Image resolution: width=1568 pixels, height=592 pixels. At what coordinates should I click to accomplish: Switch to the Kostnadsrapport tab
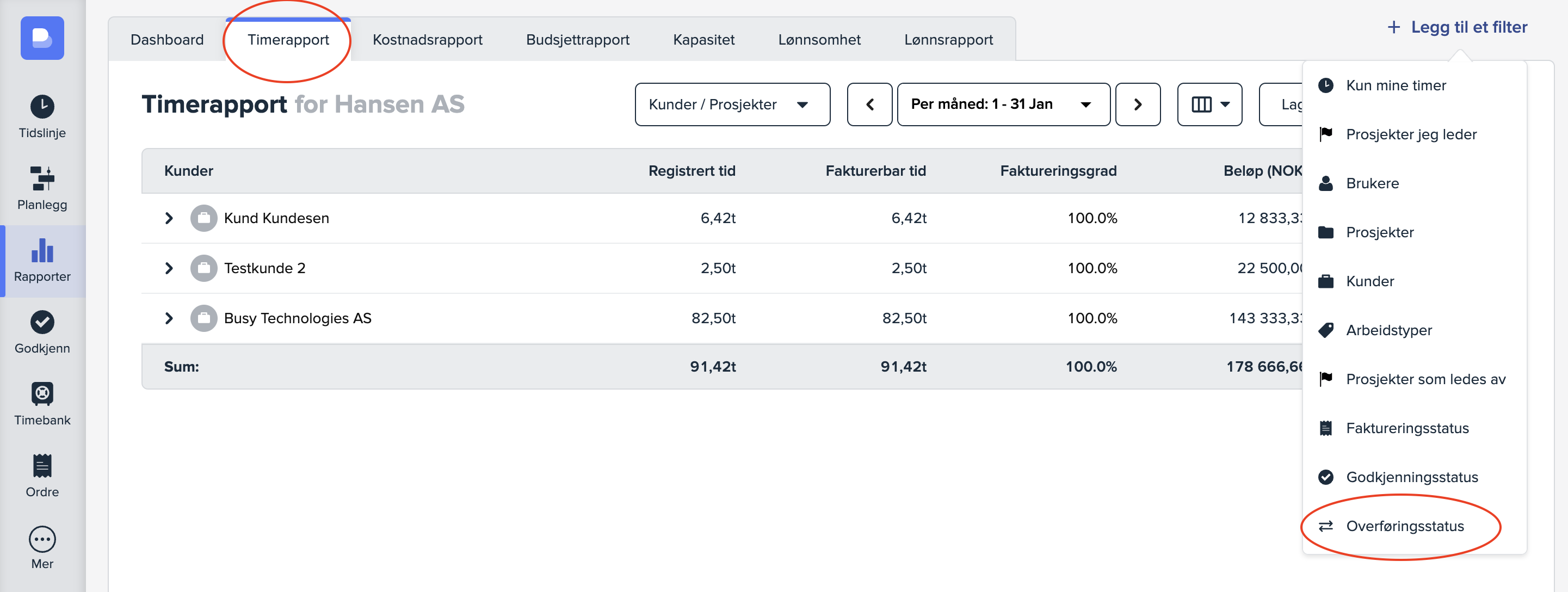[427, 40]
